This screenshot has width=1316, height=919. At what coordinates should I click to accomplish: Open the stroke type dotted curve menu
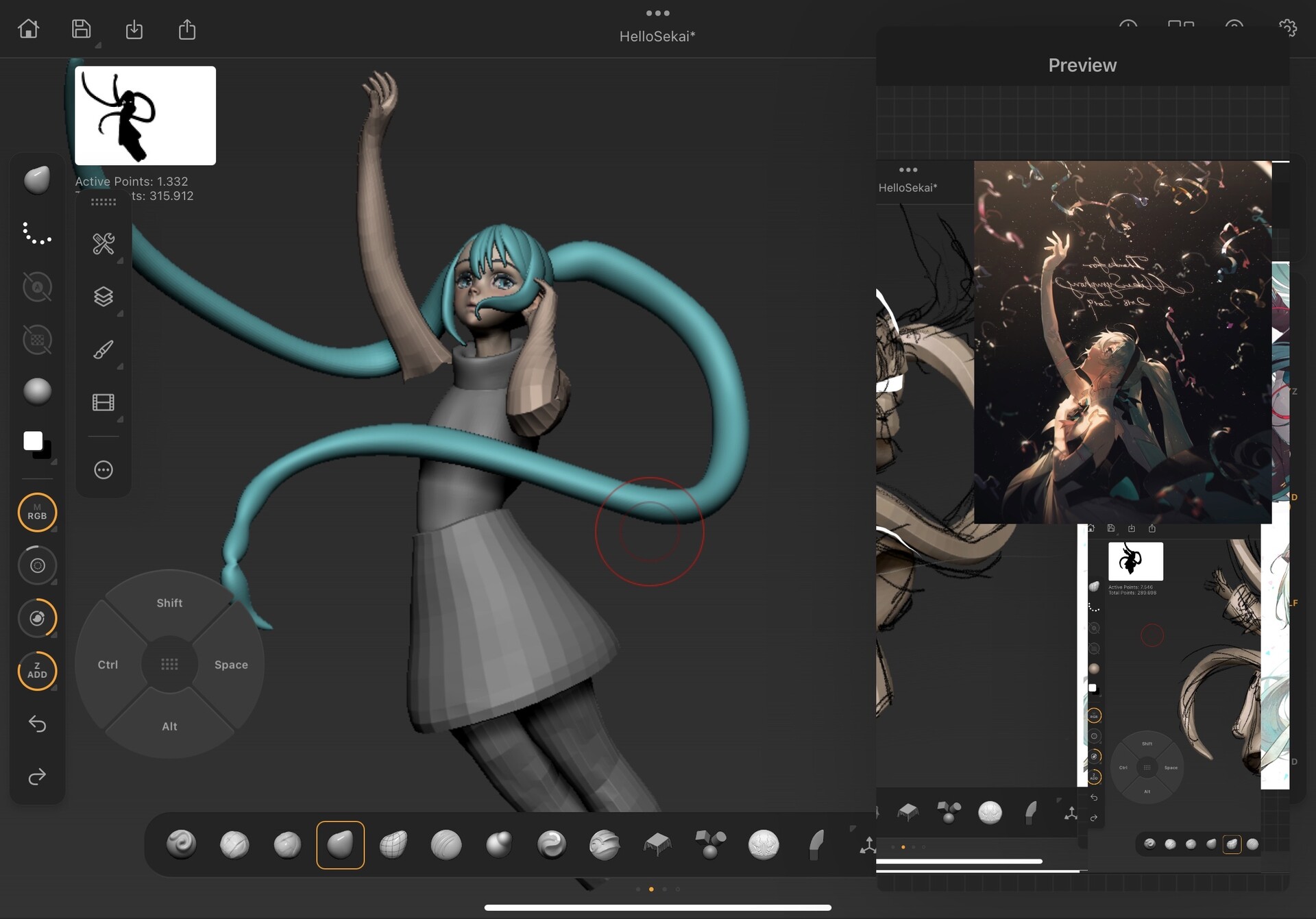pyautogui.click(x=37, y=234)
